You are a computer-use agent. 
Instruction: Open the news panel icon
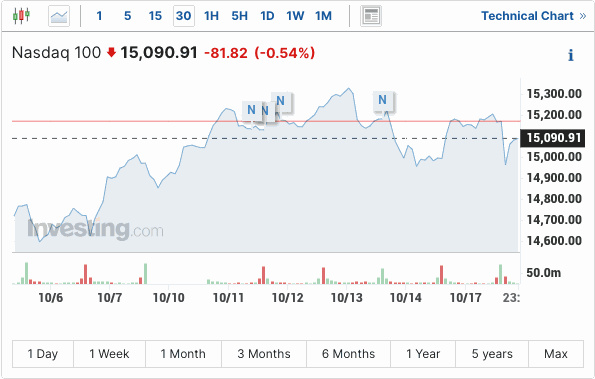pos(371,16)
